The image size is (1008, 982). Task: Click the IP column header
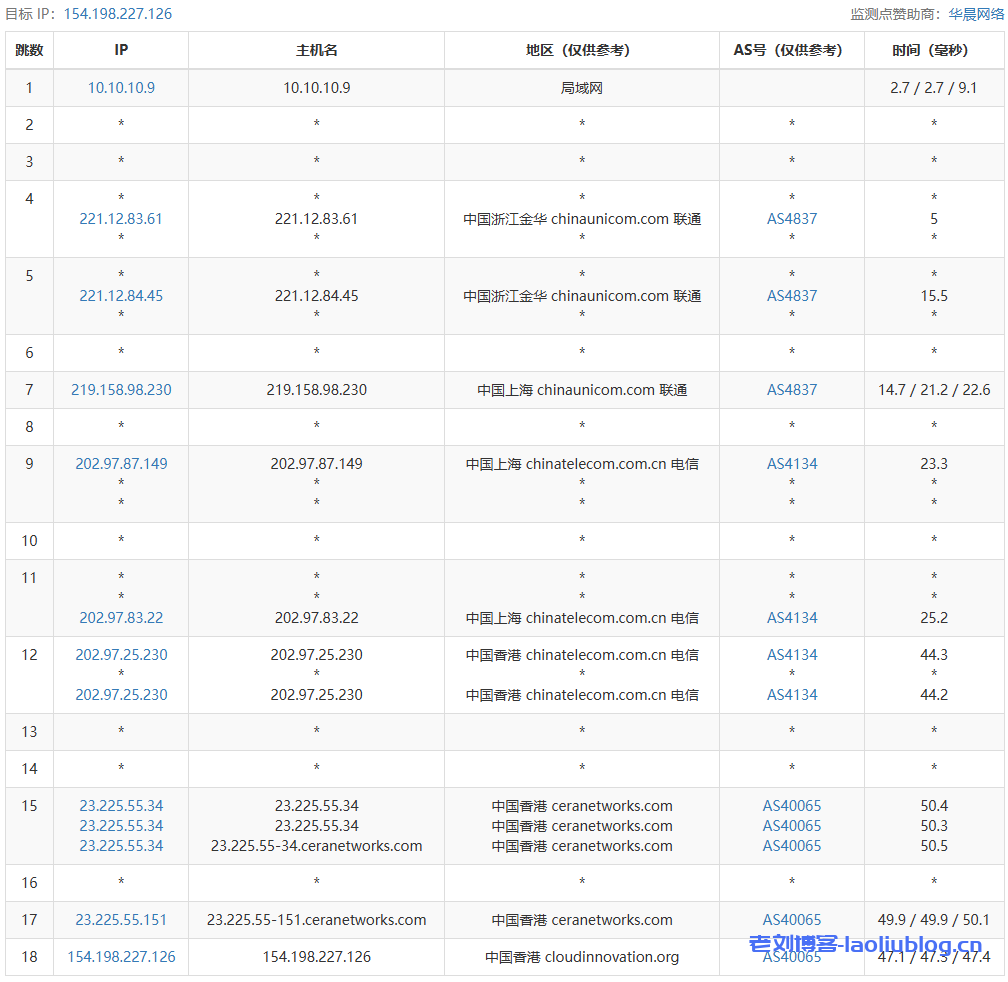(121, 50)
